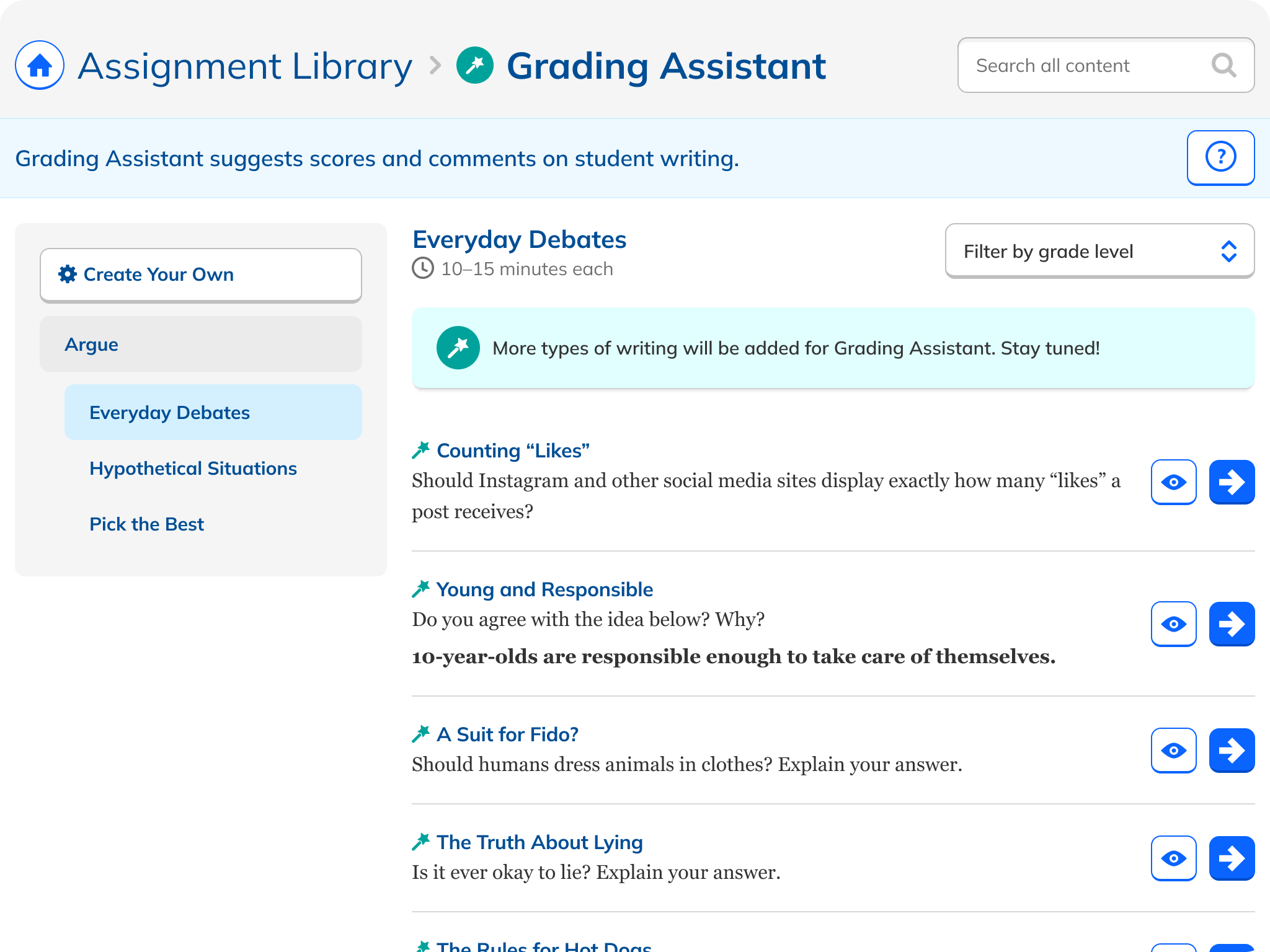Viewport: 1270px width, 952px height.
Task: Click the search magnifier icon
Action: (x=1223, y=65)
